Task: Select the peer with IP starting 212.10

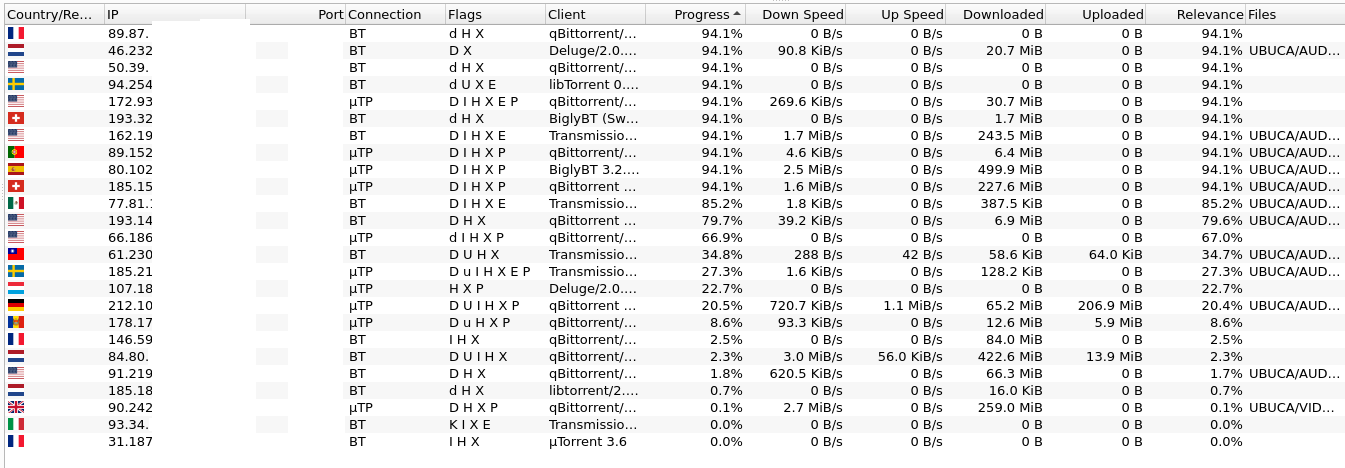Action: (130, 305)
